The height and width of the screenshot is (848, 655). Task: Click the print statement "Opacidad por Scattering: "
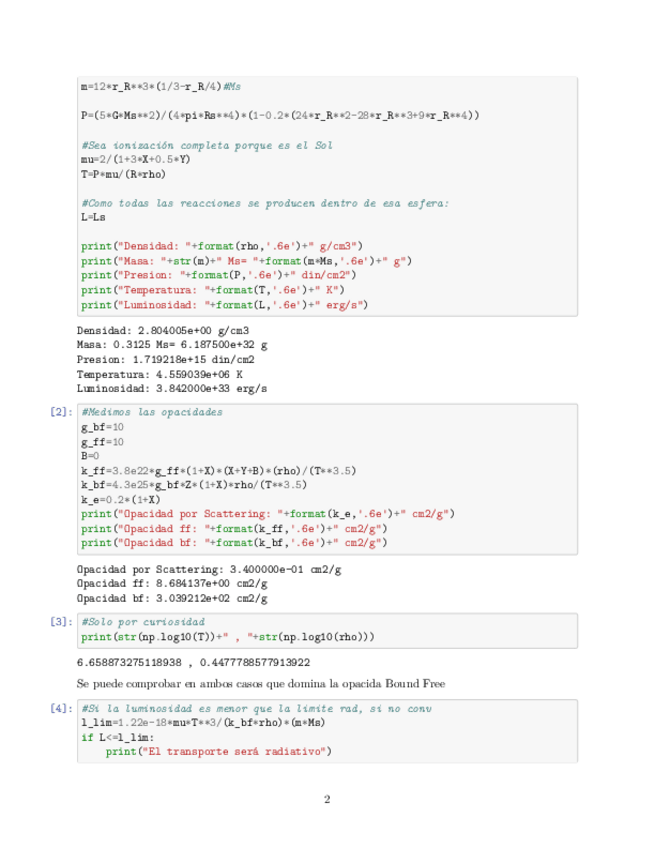[268, 514]
